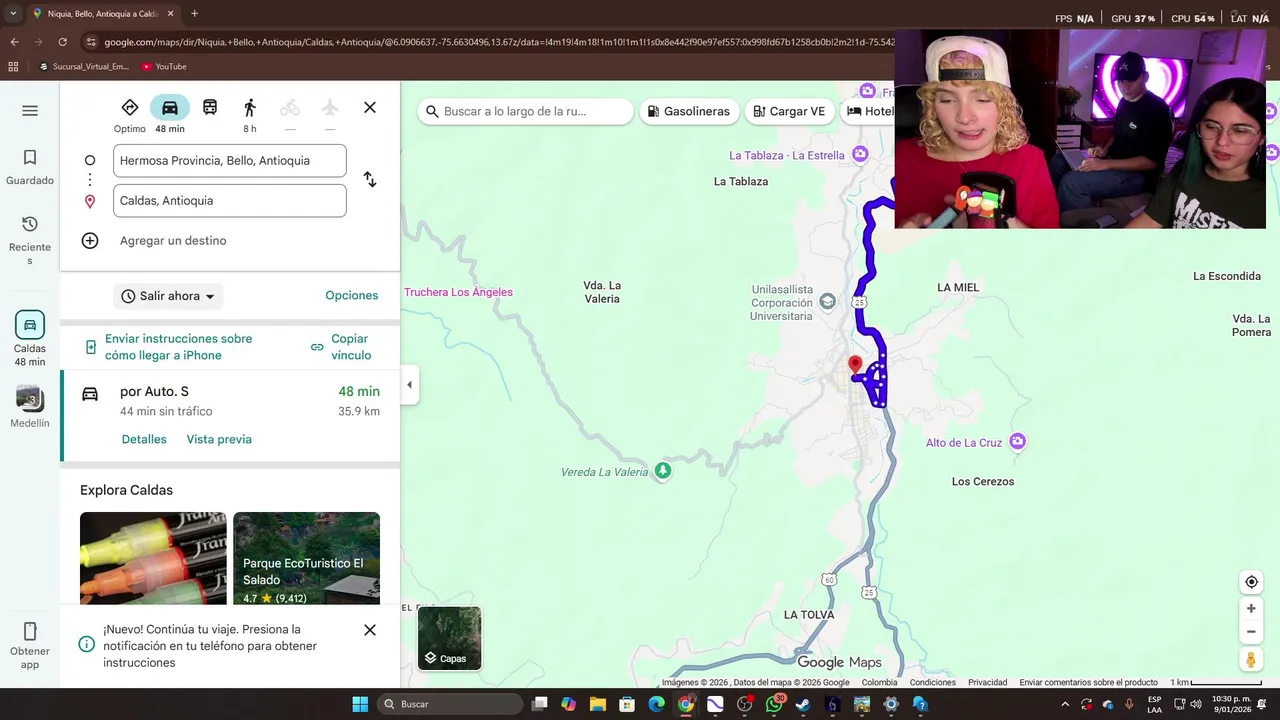Open the Sucursal_Virtual_Em bookmark
This screenshot has width=1280, height=720.
click(83, 67)
